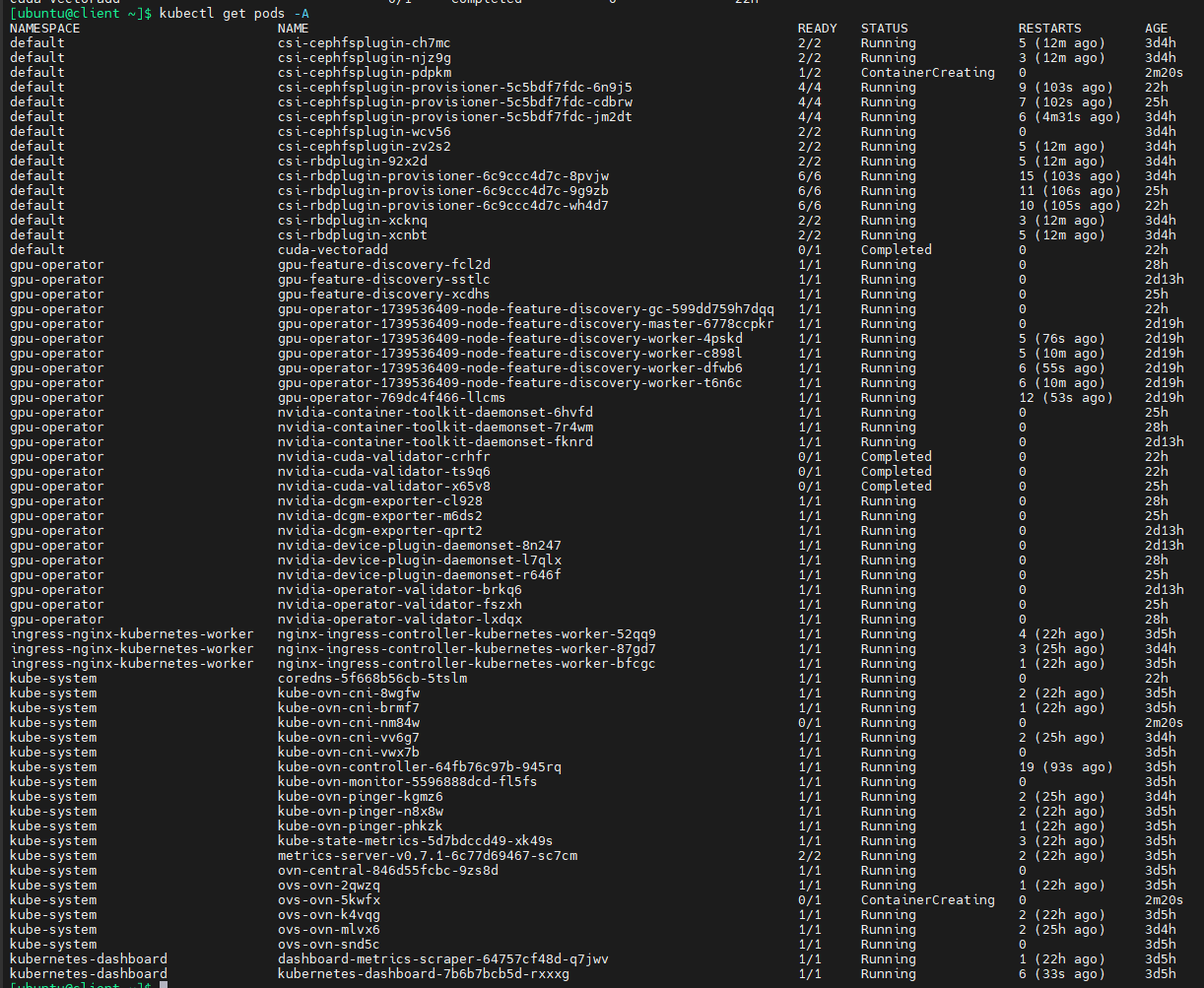Click pod ovn-central-846d55fcbc-9zs8d
This screenshot has width=1204, height=988.
[x=388, y=871]
